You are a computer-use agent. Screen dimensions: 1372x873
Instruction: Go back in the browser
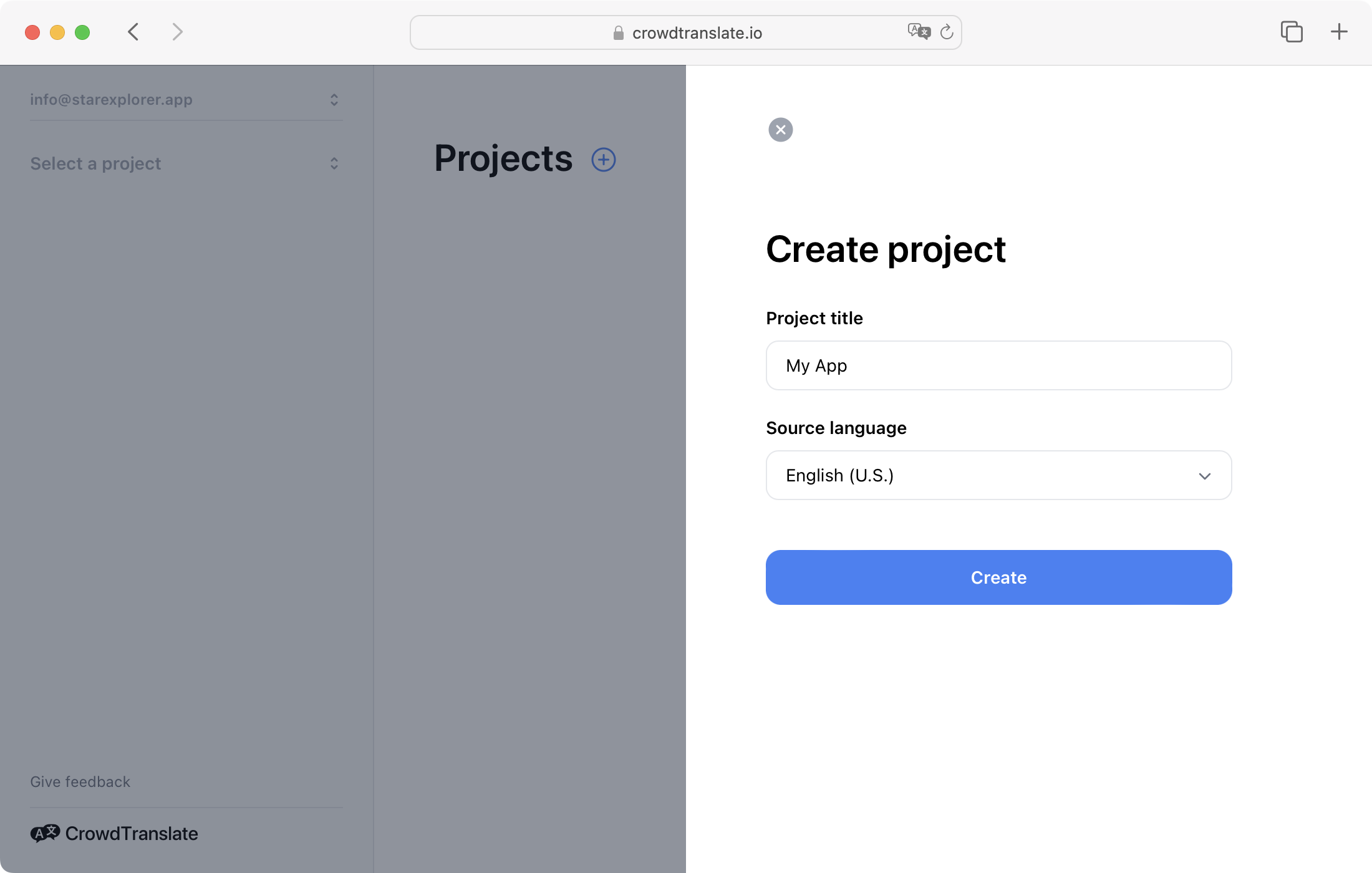[133, 32]
